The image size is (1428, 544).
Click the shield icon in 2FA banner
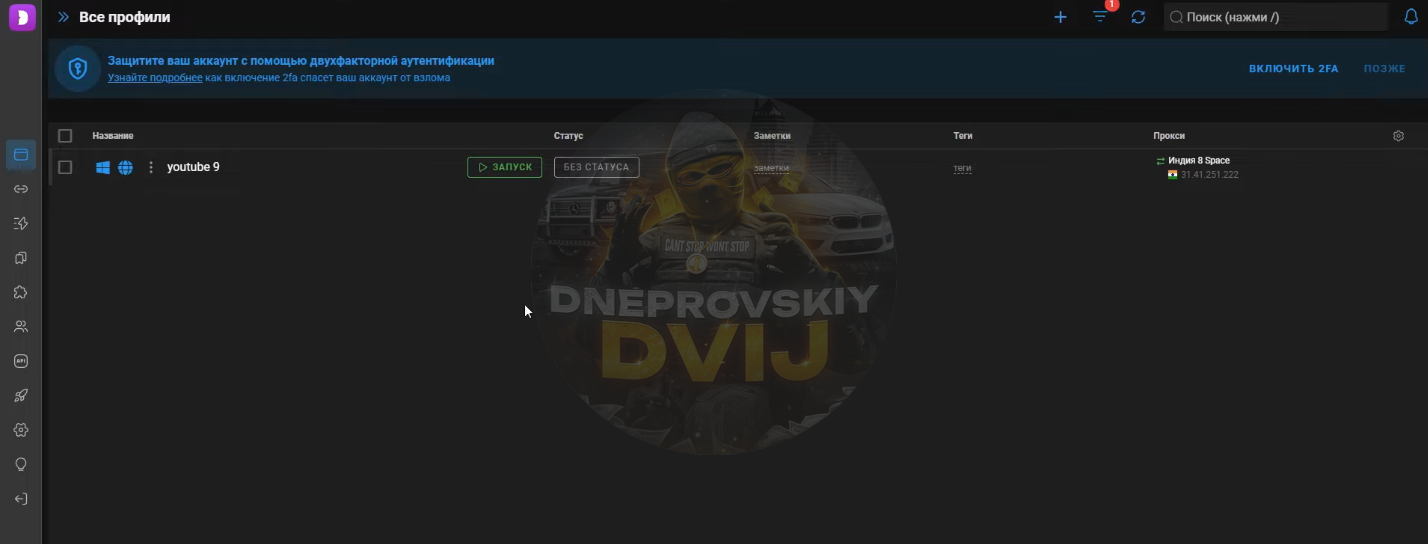[x=78, y=69]
